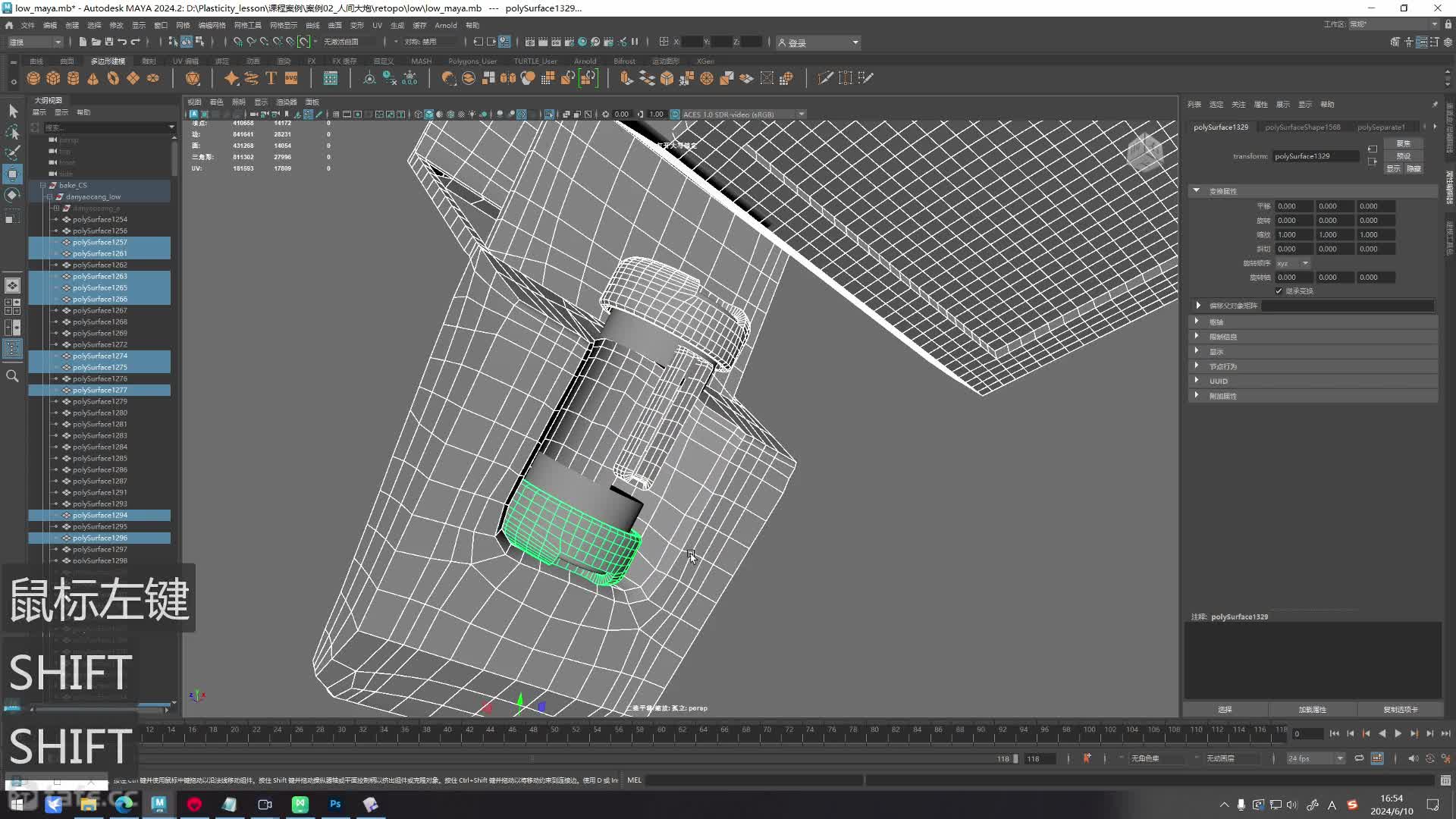Open the 工作区 workspace dropdown
This screenshot has width=1456, height=819.
click(1394, 24)
